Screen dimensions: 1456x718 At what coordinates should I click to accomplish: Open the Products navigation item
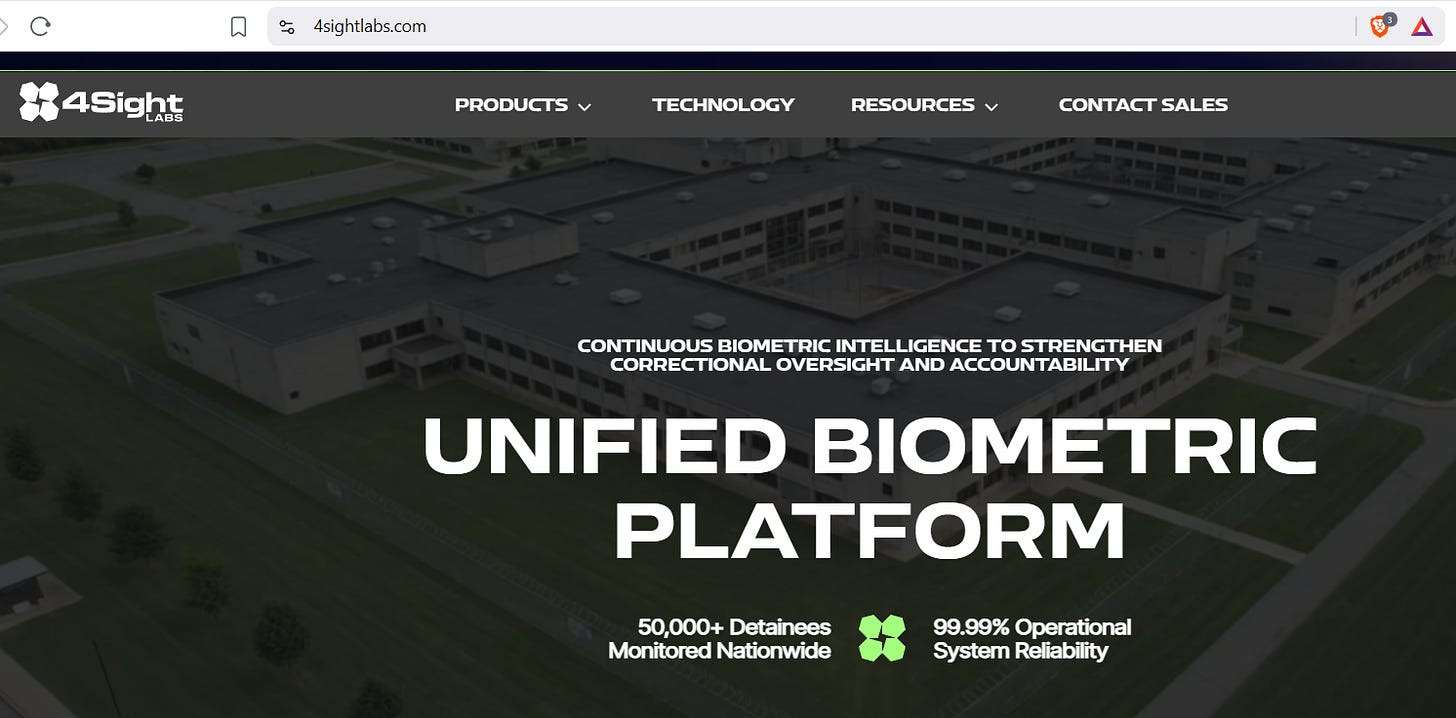(x=511, y=105)
